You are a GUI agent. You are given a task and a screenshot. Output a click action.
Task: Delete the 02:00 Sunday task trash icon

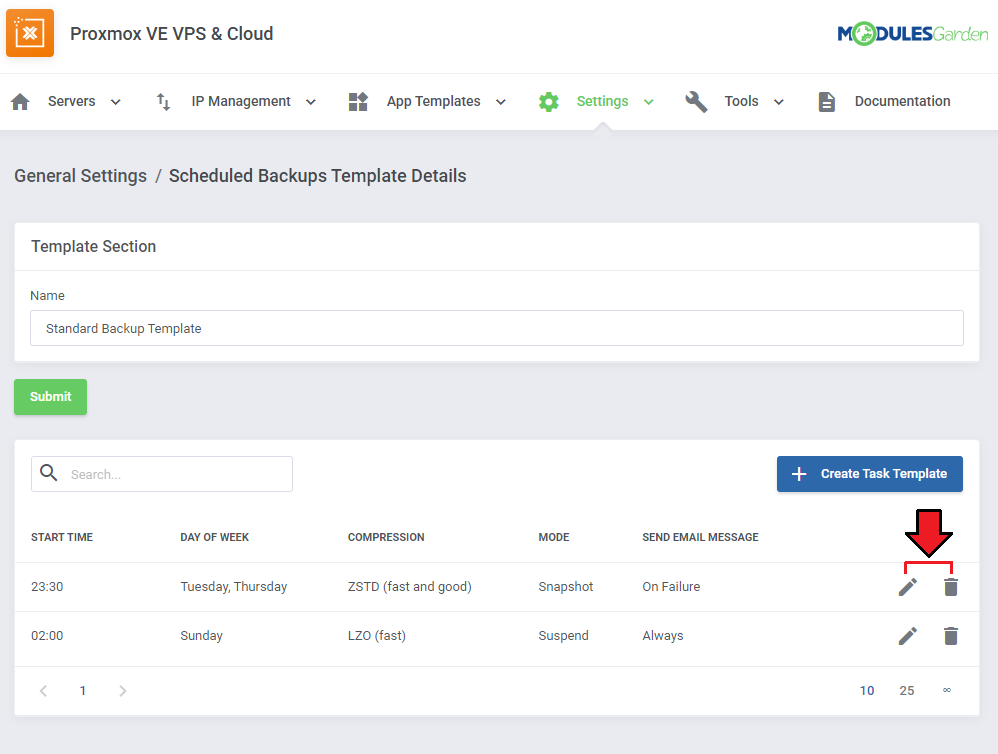click(951, 636)
